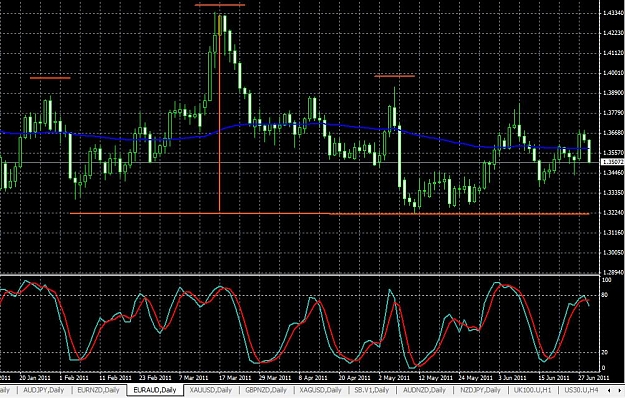
Task: Select the short orange line above late-January candles
Action: (50, 78)
